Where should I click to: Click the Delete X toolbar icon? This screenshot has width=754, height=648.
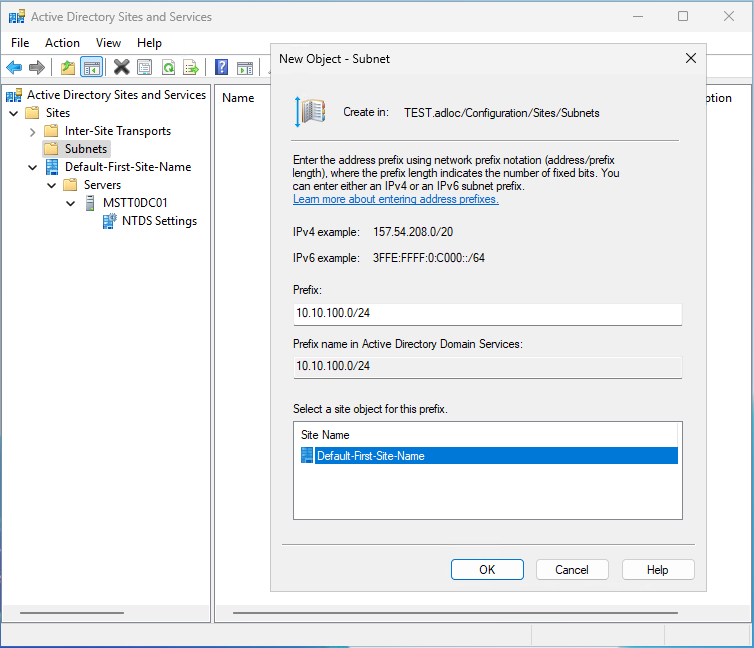click(x=121, y=67)
